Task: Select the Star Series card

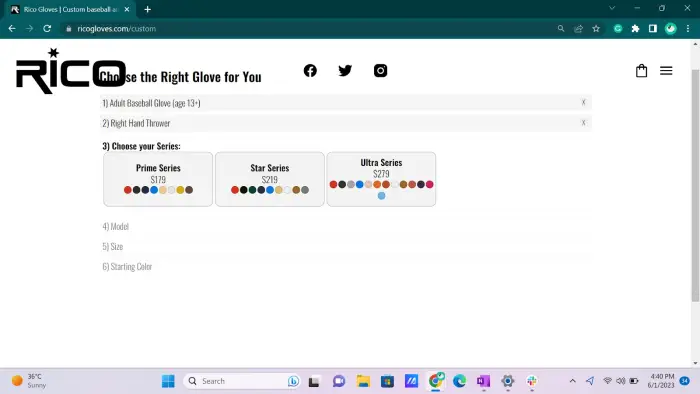Action: coord(270,179)
